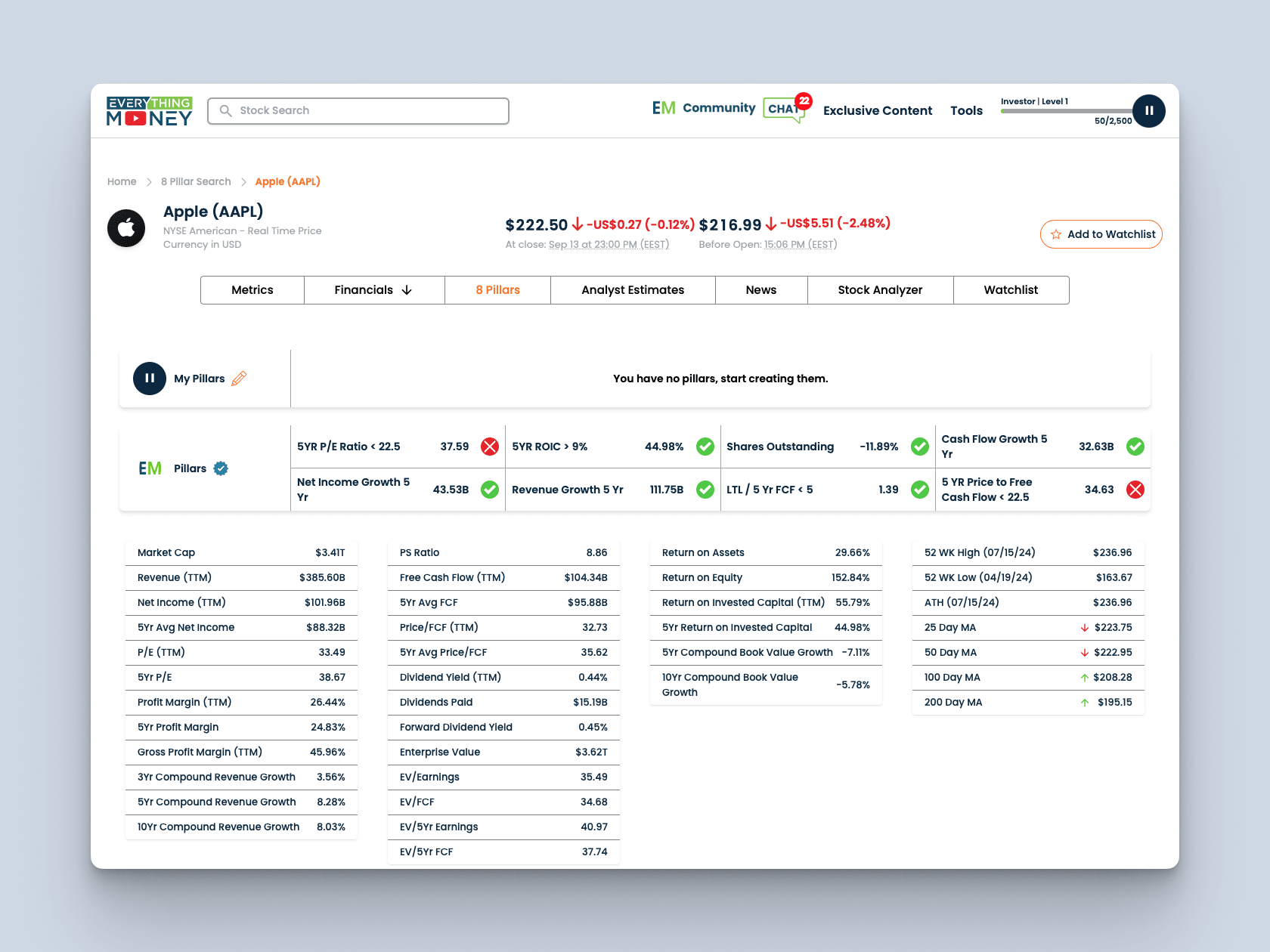Open the Analyst Estimates tab
Image resolution: width=1270 pixels, height=952 pixels.
click(633, 290)
